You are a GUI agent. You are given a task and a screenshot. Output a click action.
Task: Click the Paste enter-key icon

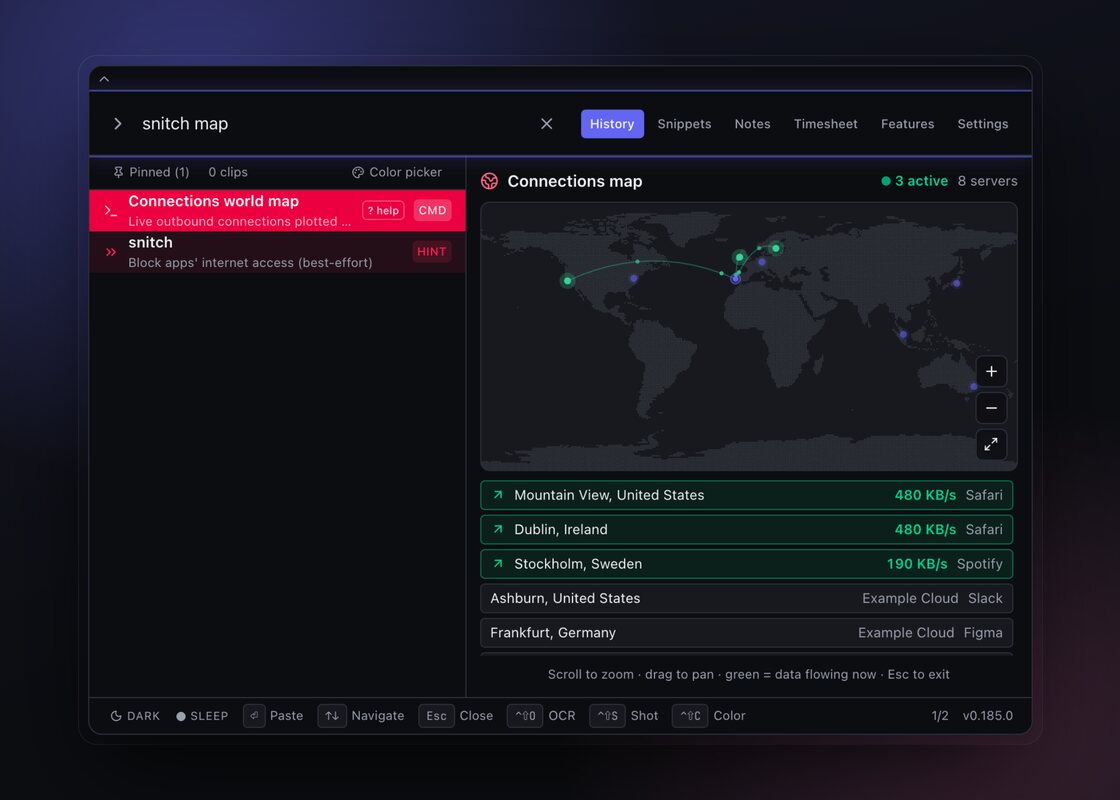pyautogui.click(x=254, y=716)
